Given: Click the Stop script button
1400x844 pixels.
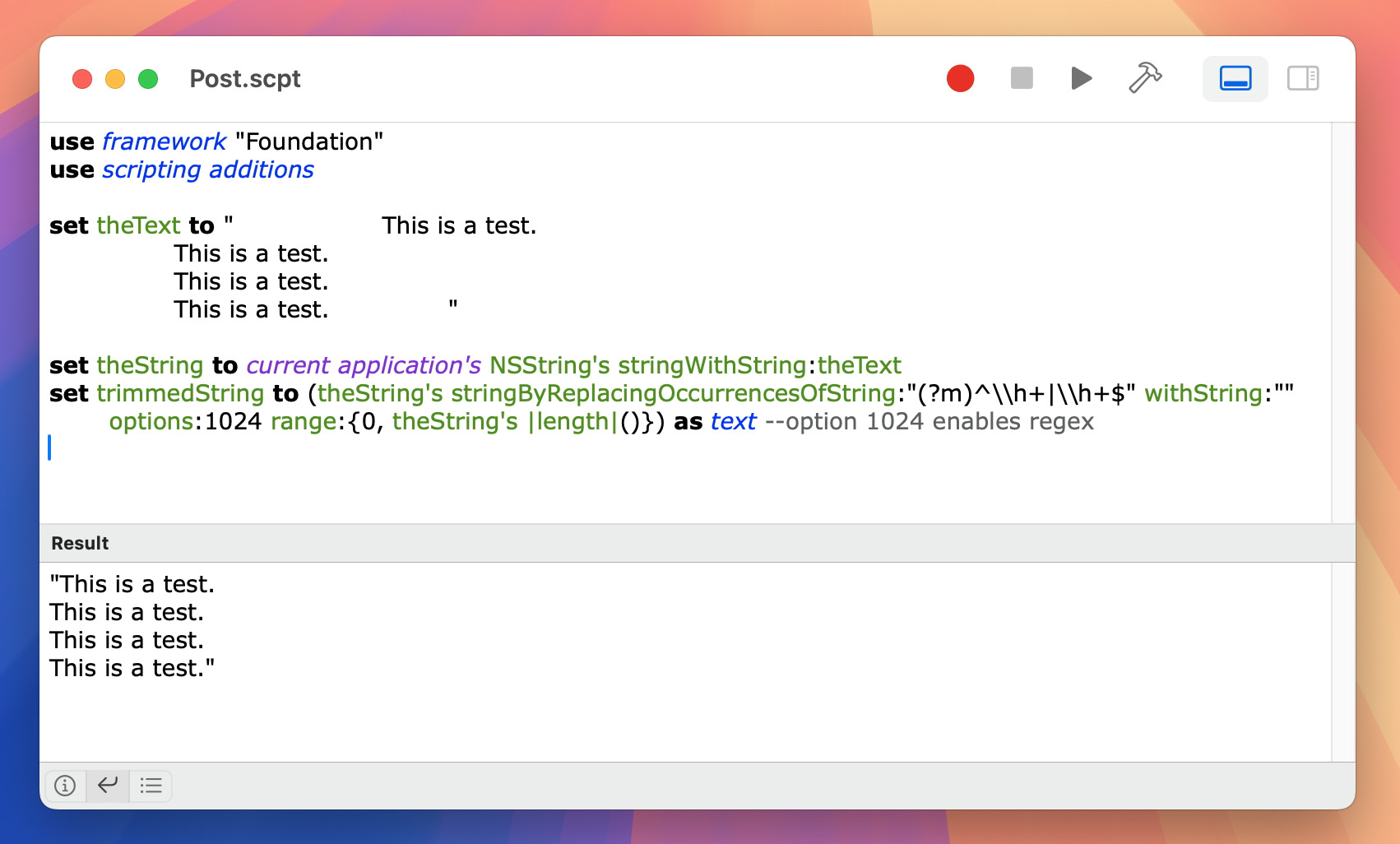Looking at the screenshot, I should (x=1022, y=78).
